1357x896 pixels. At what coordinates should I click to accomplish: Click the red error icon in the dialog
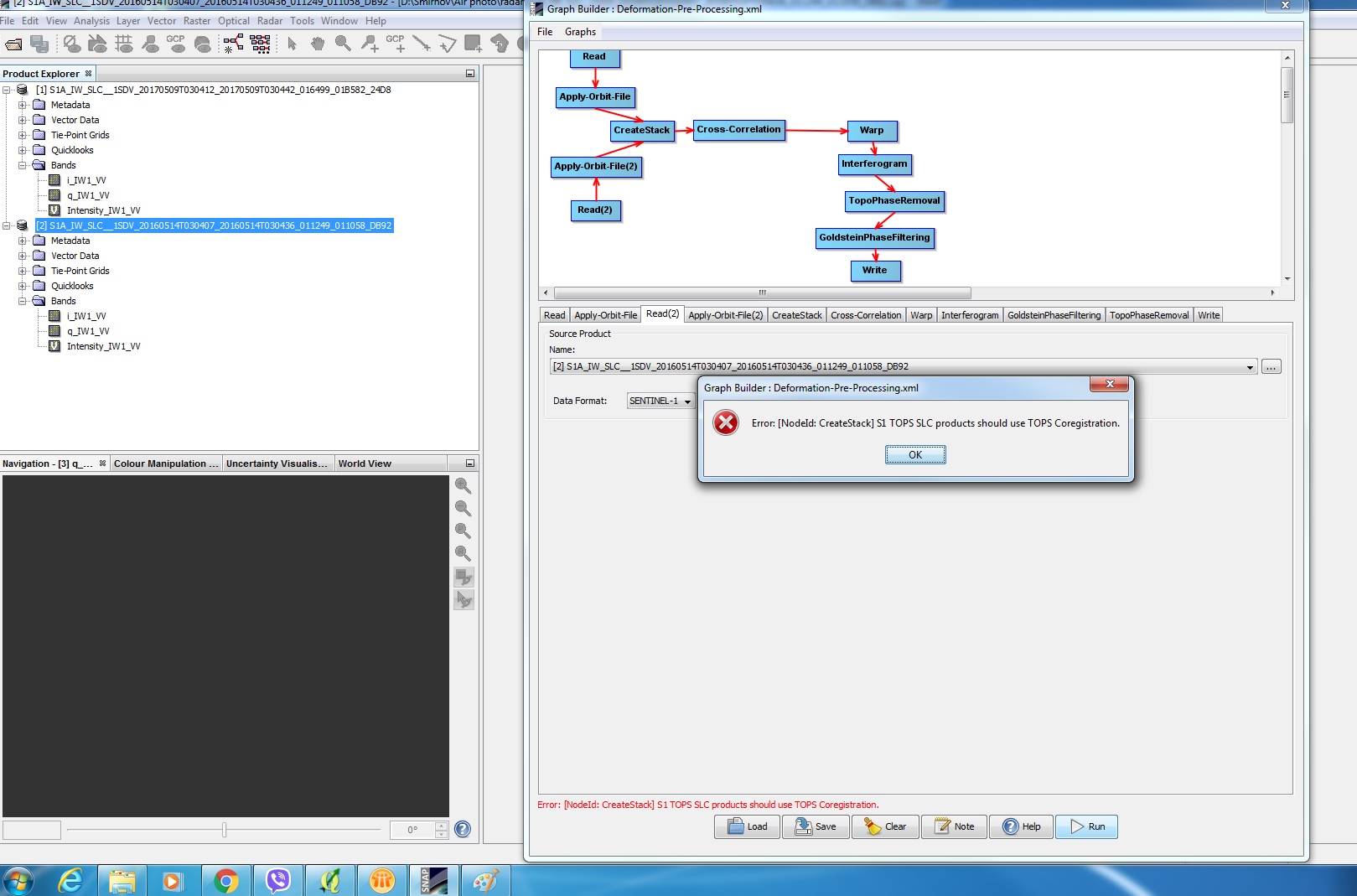coord(726,422)
